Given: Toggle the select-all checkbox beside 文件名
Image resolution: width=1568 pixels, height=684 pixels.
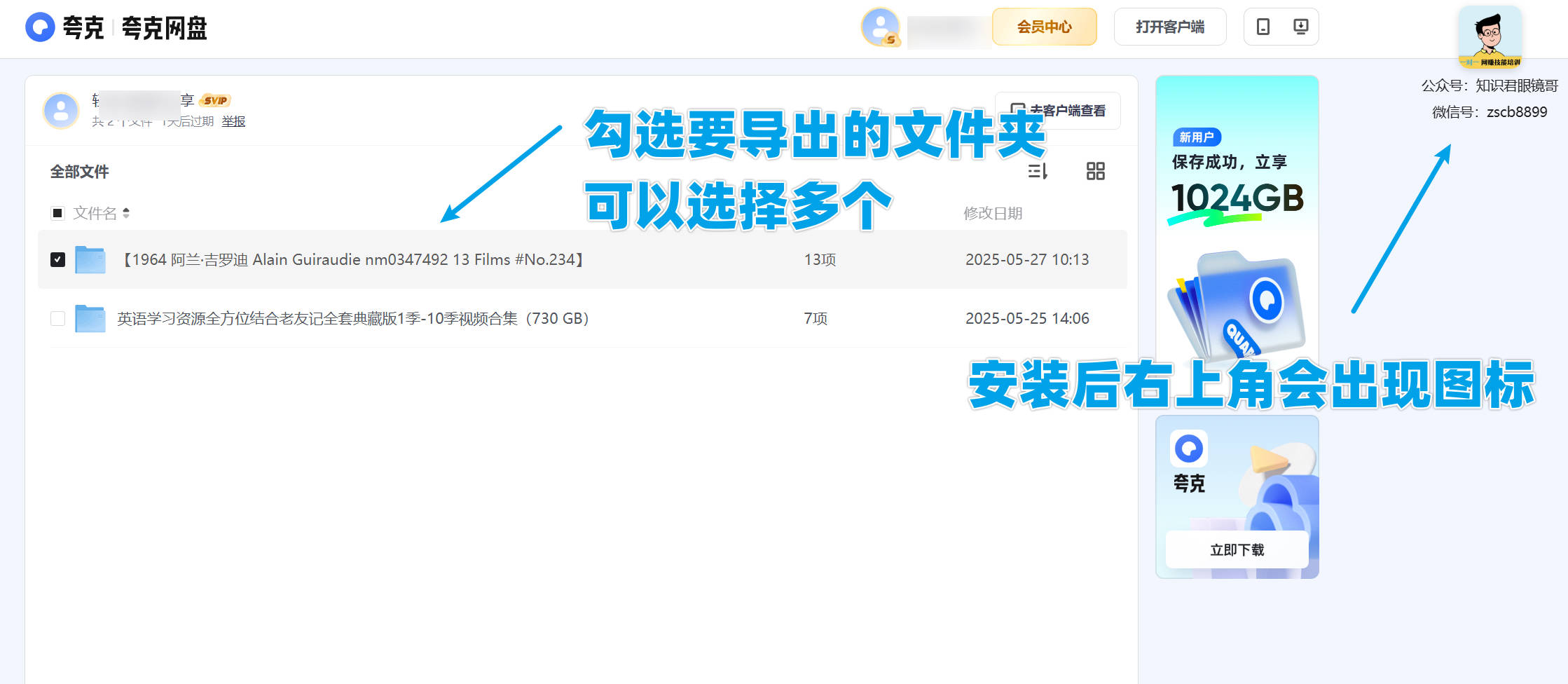Looking at the screenshot, I should 57,213.
